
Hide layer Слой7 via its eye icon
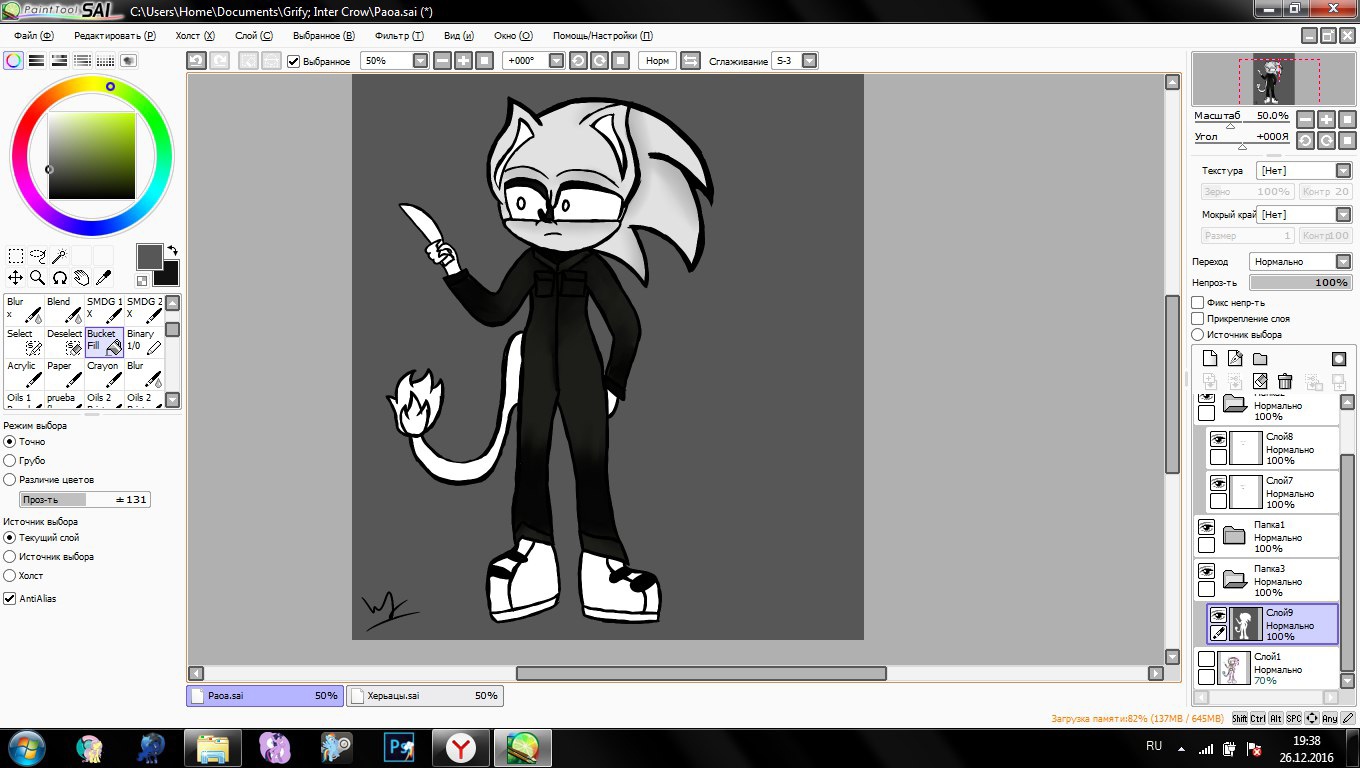click(x=1218, y=483)
